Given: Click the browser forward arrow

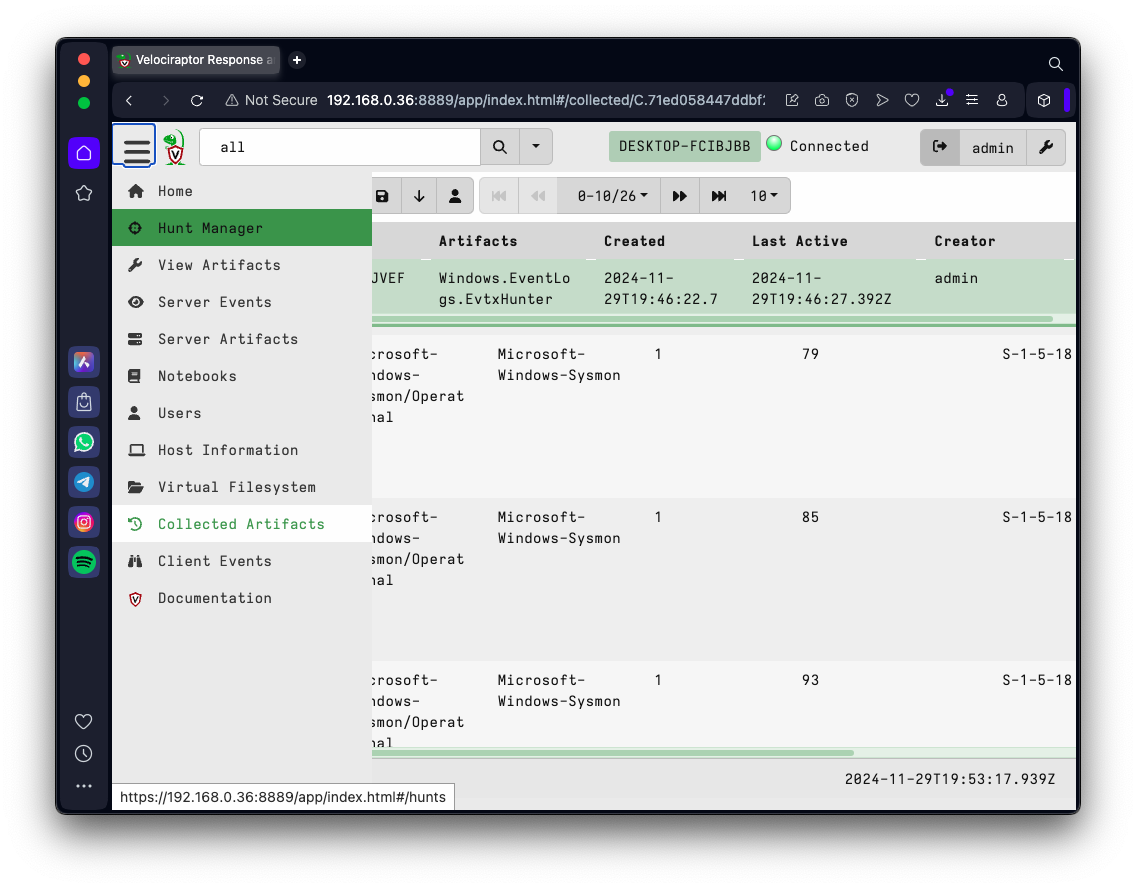Looking at the screenshot, I should pyautogui.click(x=165, y=100).
